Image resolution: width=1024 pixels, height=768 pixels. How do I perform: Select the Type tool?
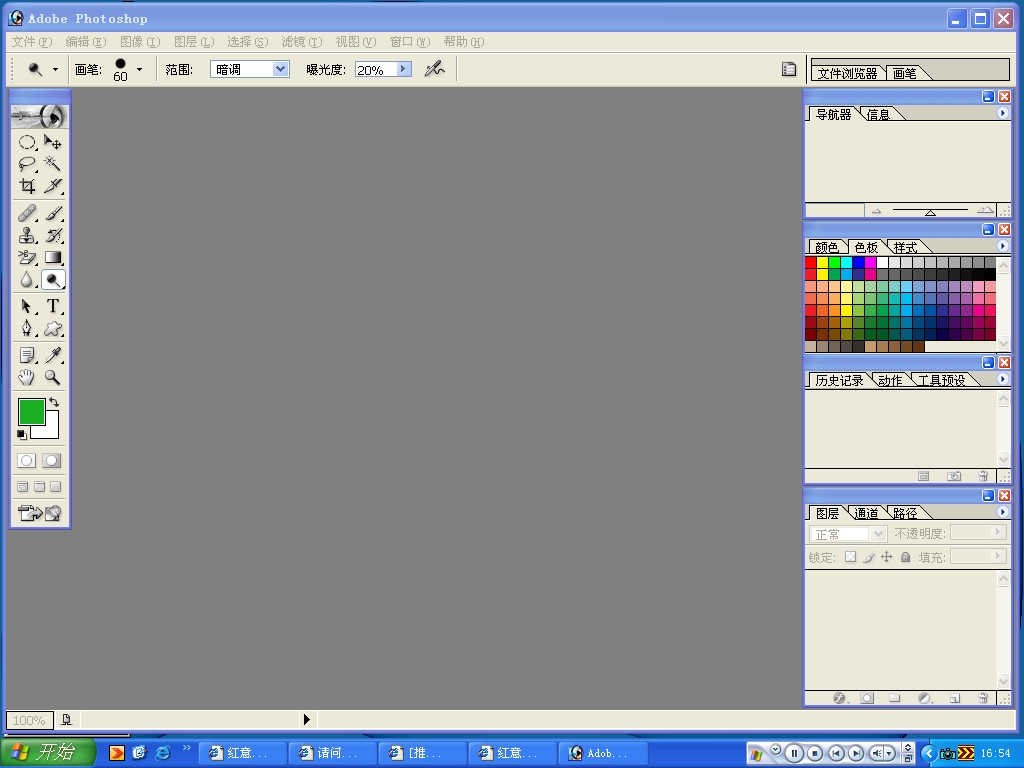click(x=52, y=306)
